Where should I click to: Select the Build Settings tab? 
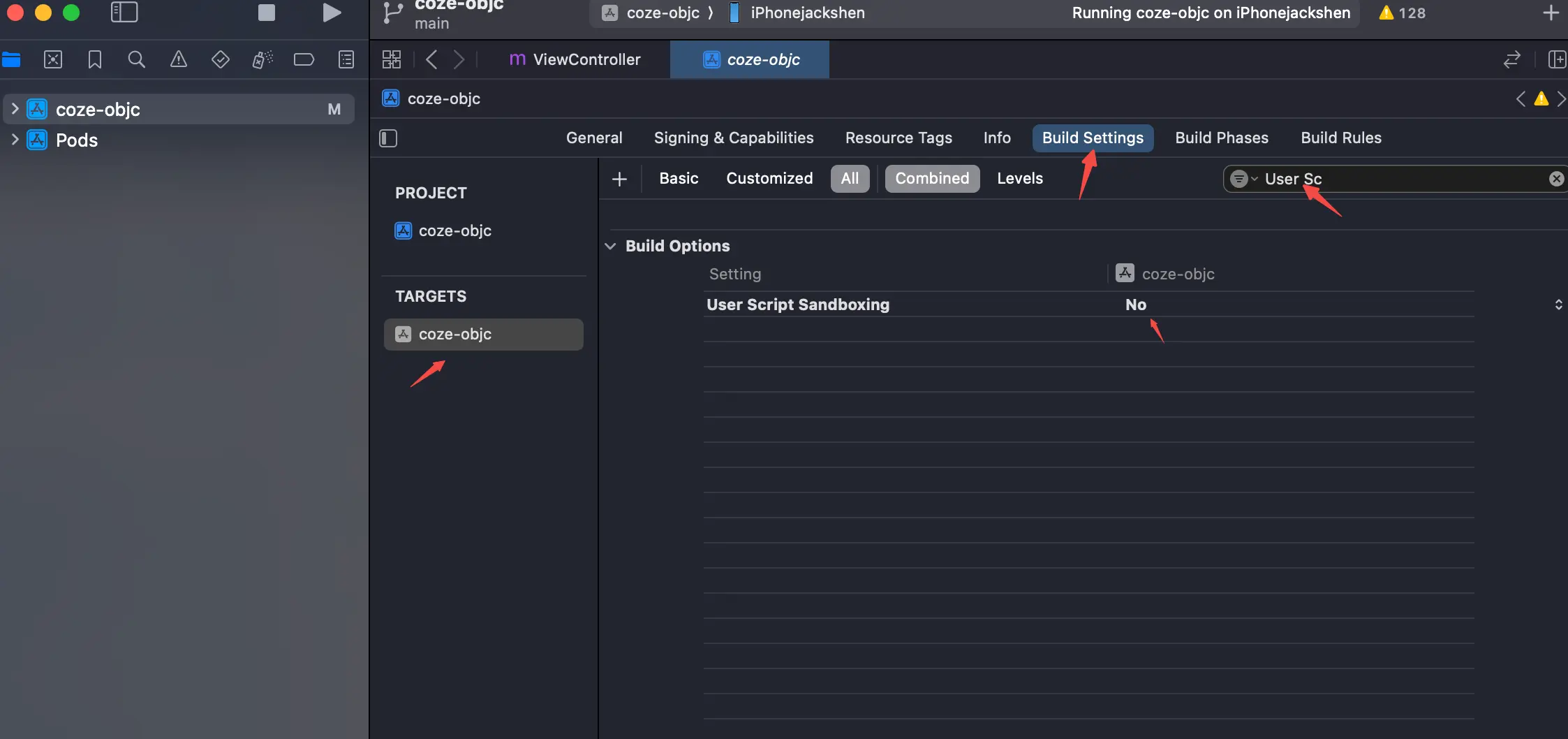pyautogui.click(x=1093, y=138)
